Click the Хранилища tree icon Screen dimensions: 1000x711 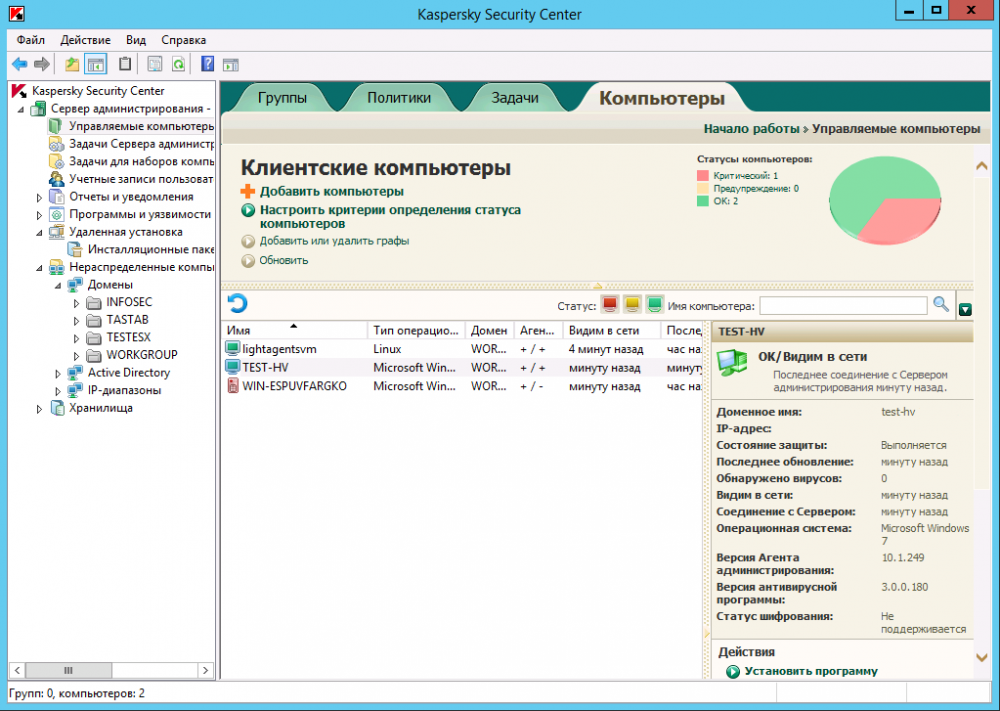coord(57,408)
